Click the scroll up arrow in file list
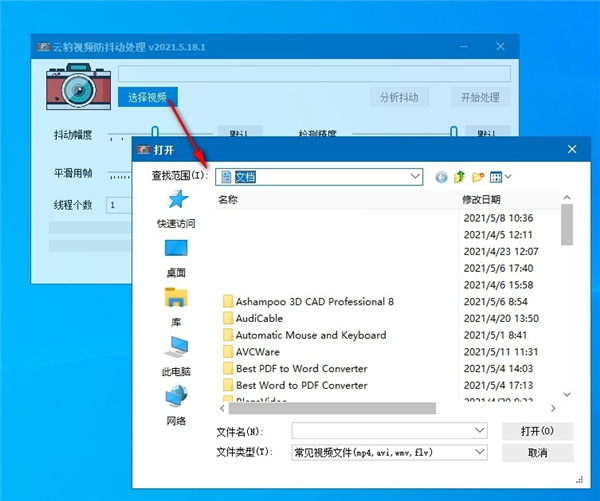 click(567, 197)
